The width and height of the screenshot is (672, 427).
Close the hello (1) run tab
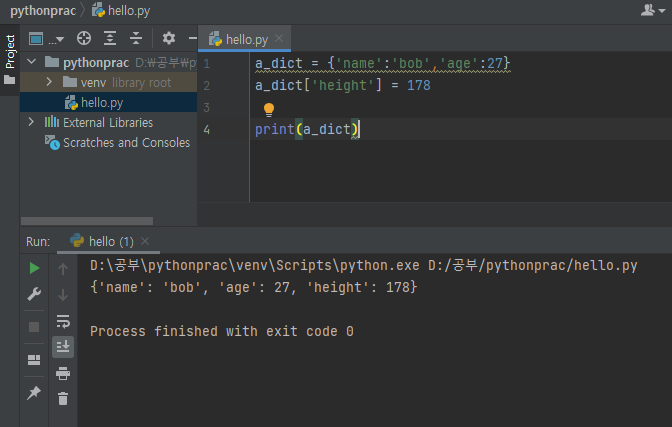[145, 241]
